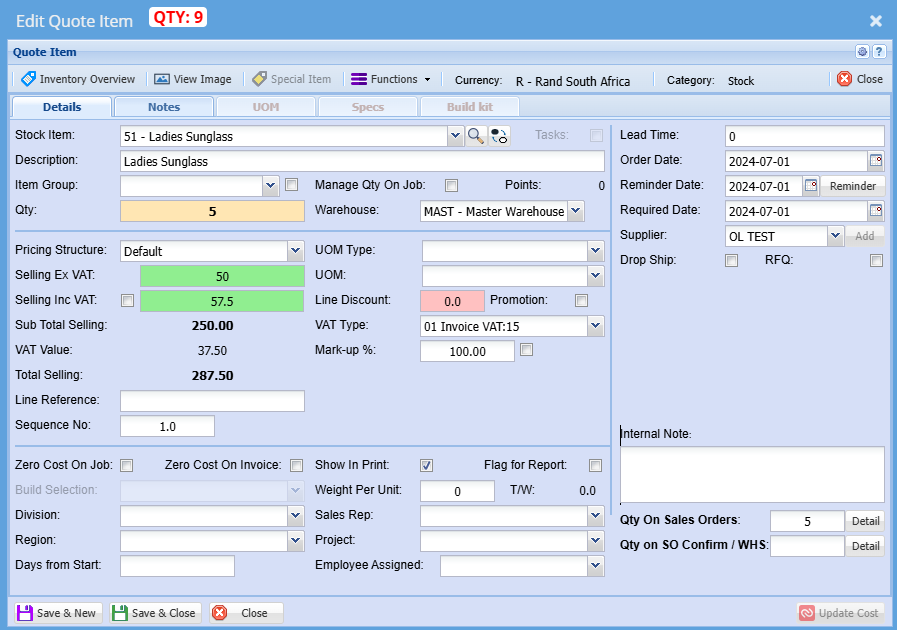
Task: Click the green Selling Ex VAT field
Action: pos(221,276)
